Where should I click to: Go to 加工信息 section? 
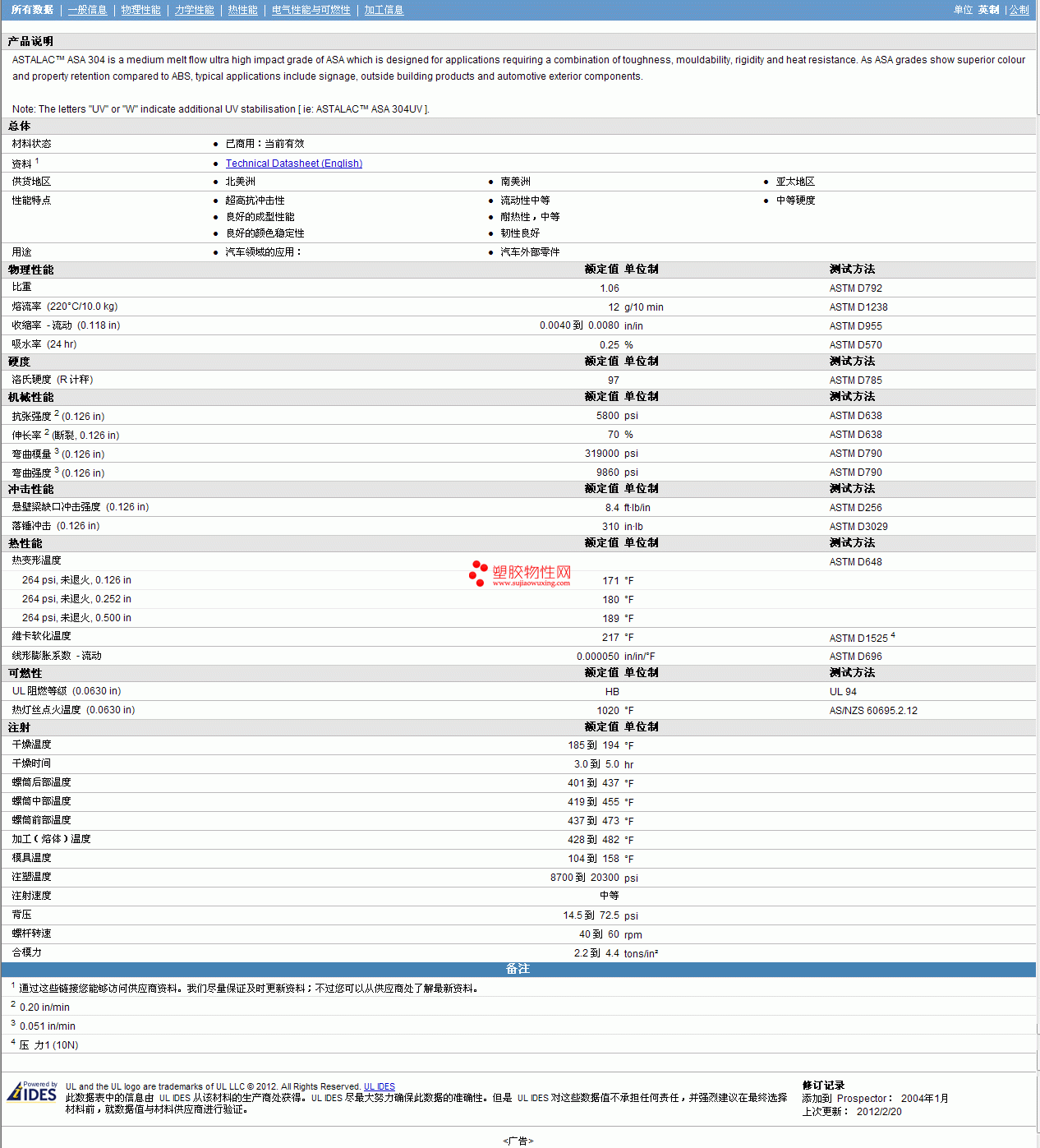click(384, 10)
